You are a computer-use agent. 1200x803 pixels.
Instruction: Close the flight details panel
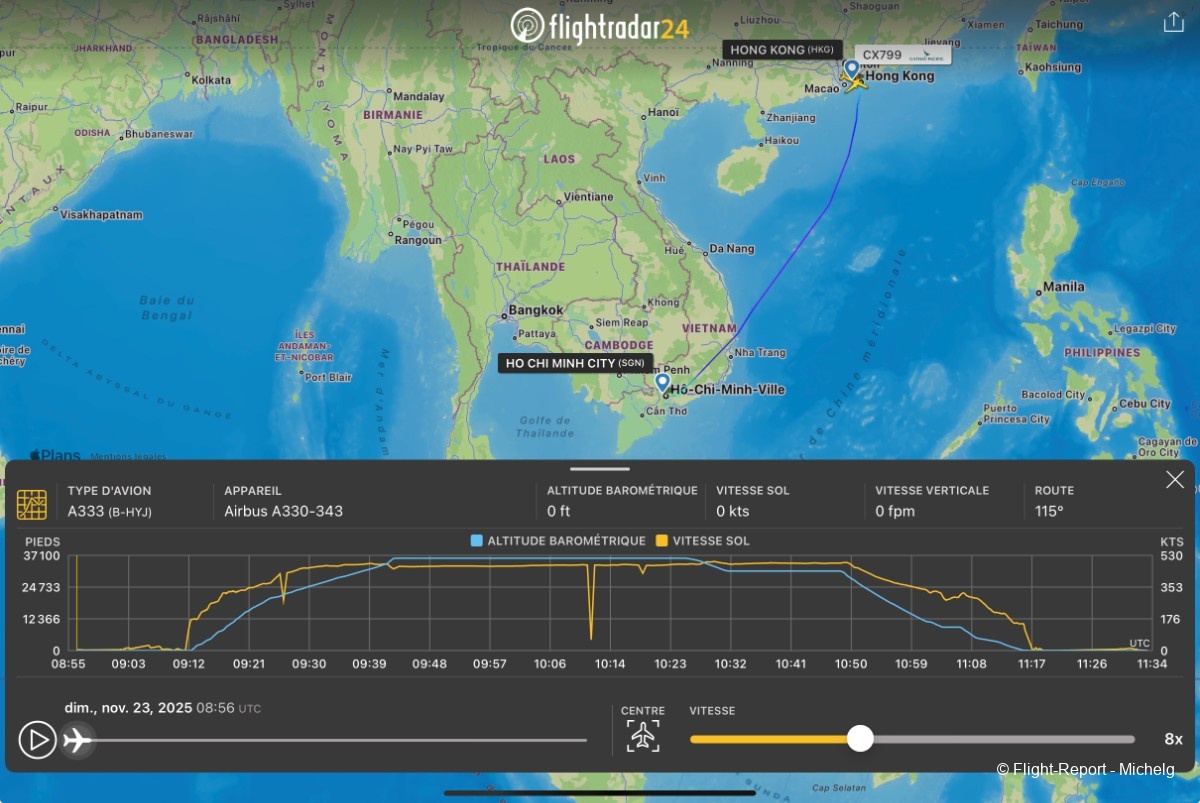pos(1175,480)
